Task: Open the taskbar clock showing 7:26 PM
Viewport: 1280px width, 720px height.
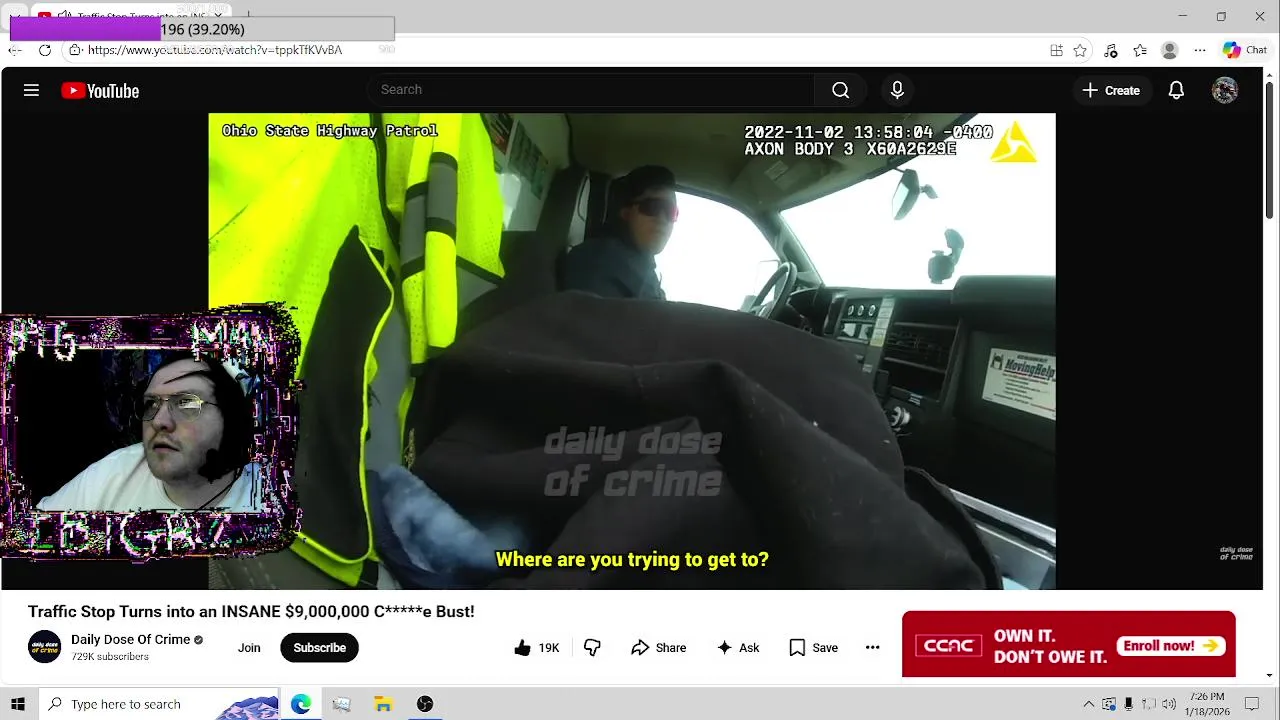Action: (x=1207, y=704)
